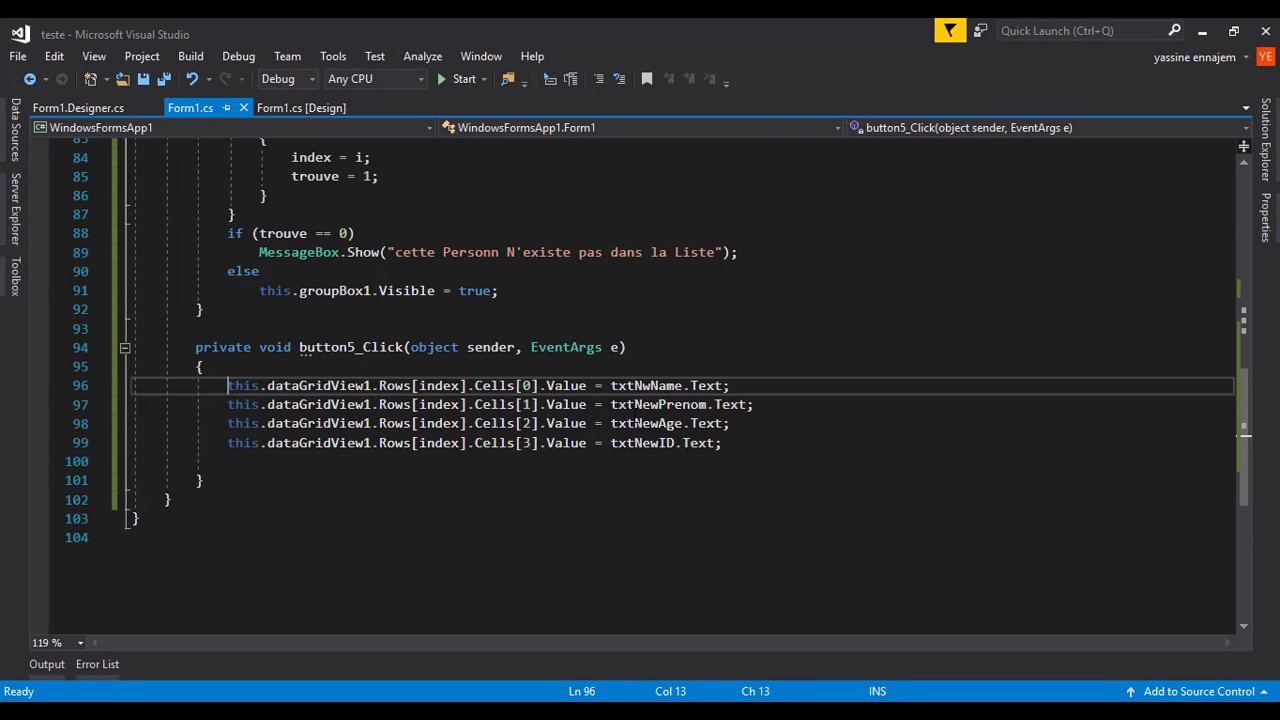Open the Window menu
The width and height of the screenshot is (1280, 720).
point(481,56)
